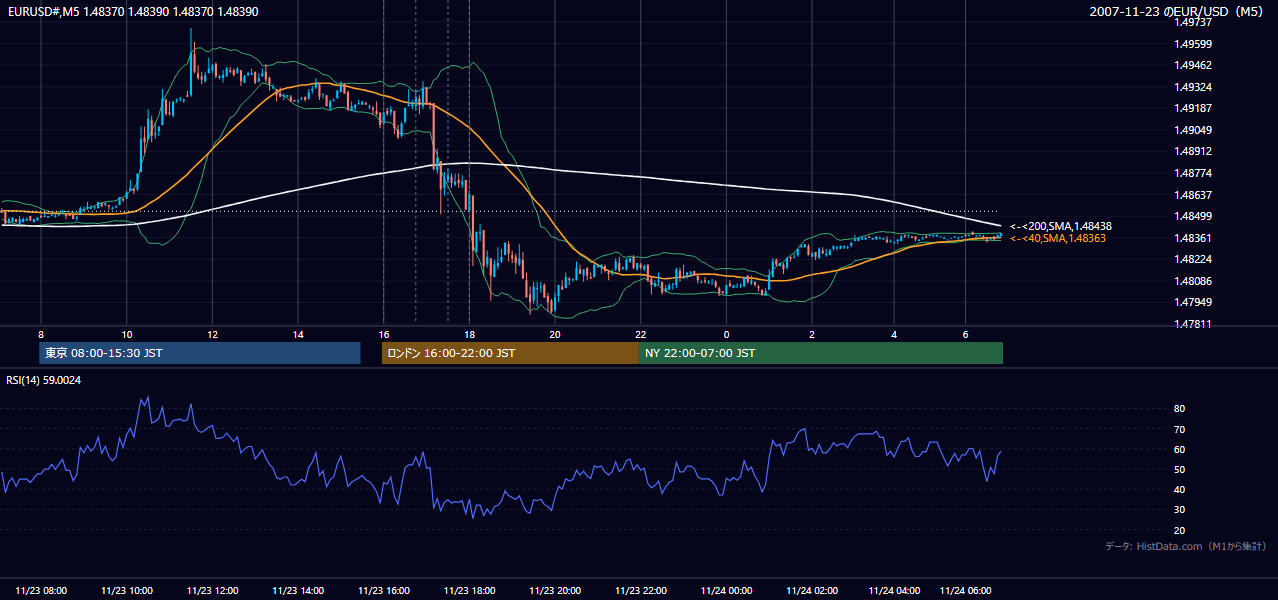Viewport: 1278px width, 600px height.
Task: Click hour label 22 under the price chart
Action: 641,334
